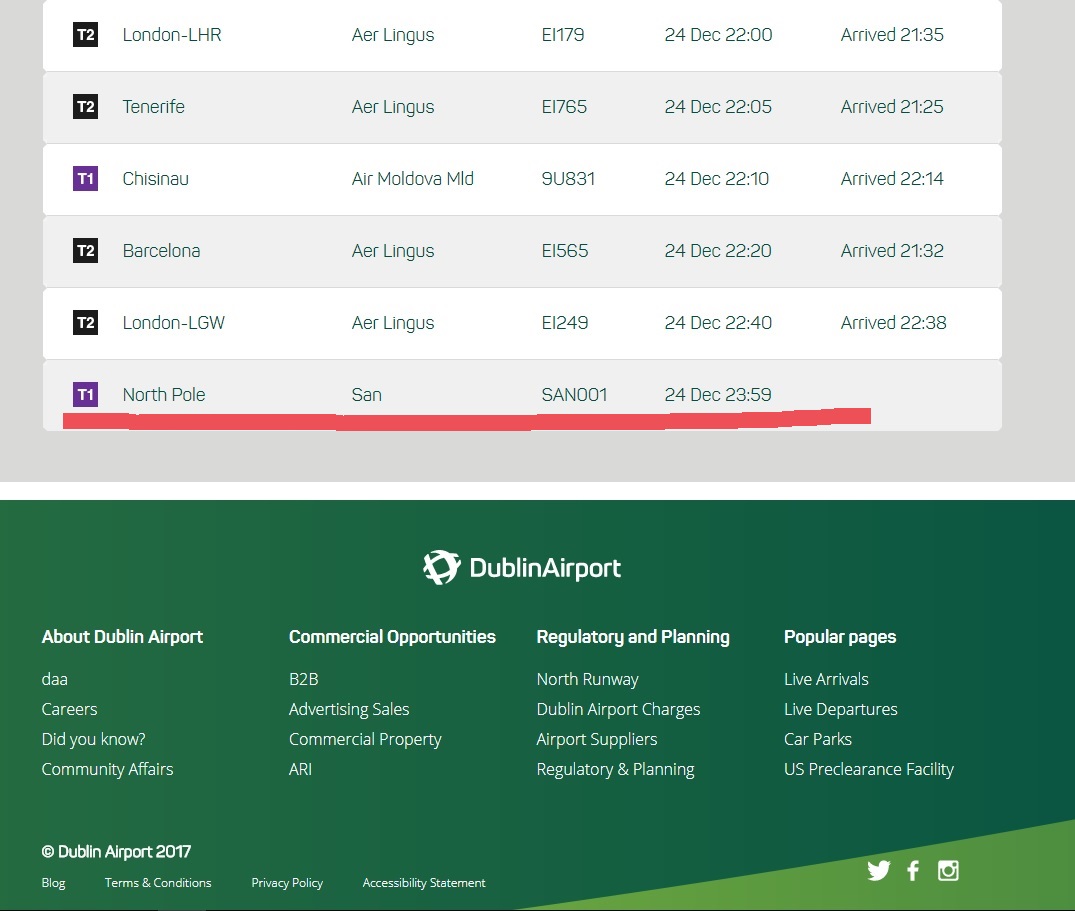
Task: Open the Live Arrivals link
Action: coord(826,679)
